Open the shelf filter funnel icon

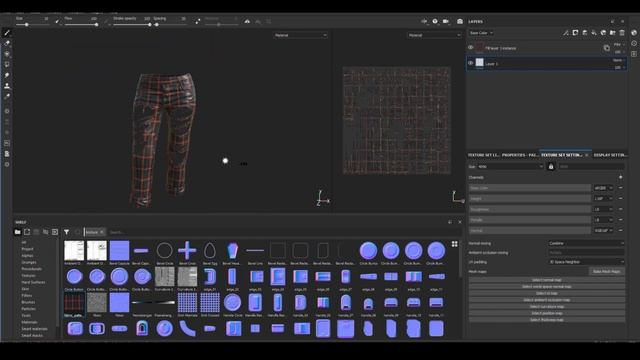pyautogui.click(x=67, y=232)
